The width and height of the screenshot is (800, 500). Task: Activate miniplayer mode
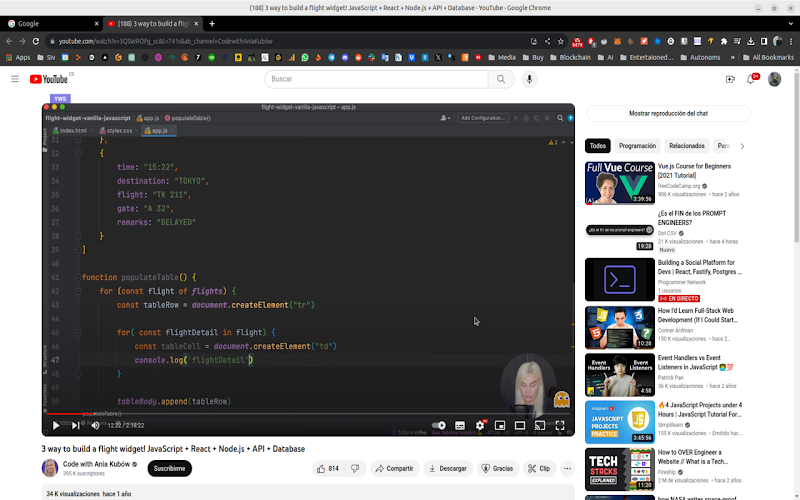click(x=500, y=425)
